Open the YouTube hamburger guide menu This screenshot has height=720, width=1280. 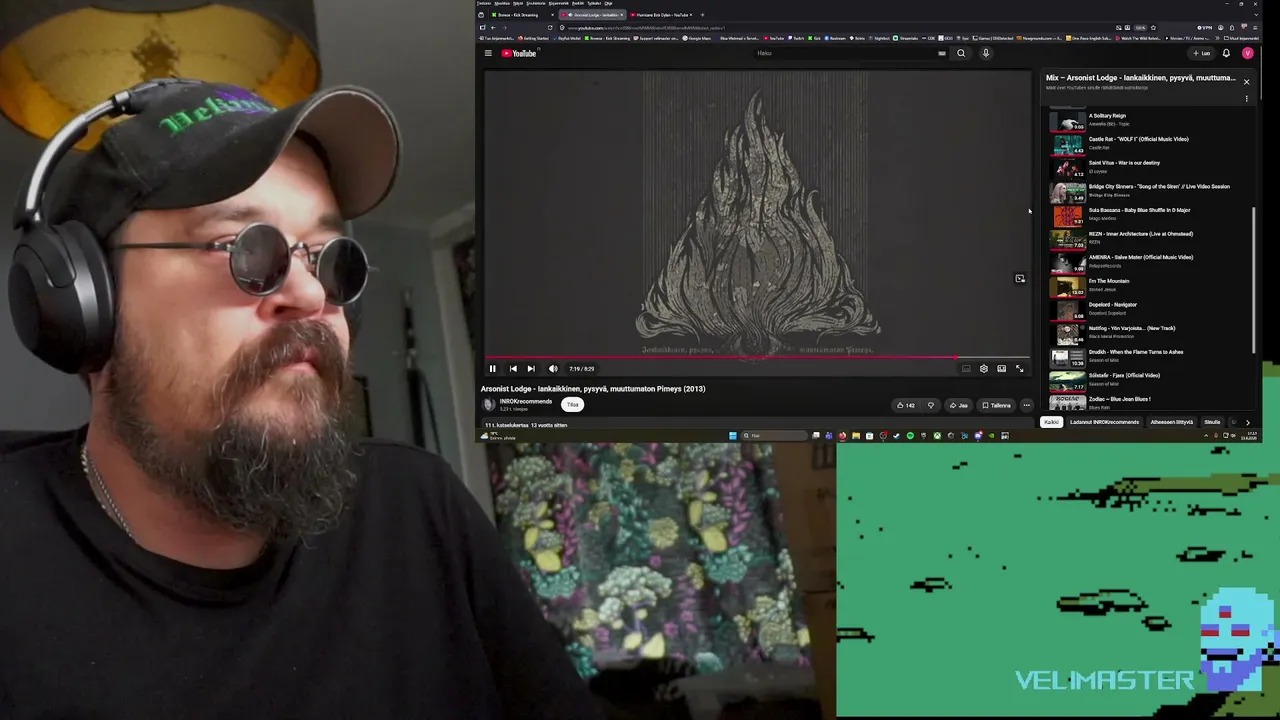(488, 53)
